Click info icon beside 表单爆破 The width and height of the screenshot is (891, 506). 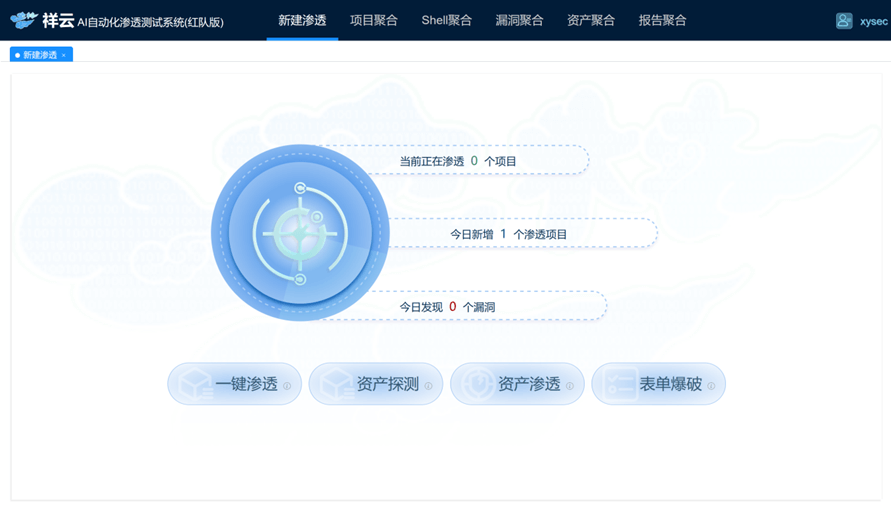click(711, 386)
